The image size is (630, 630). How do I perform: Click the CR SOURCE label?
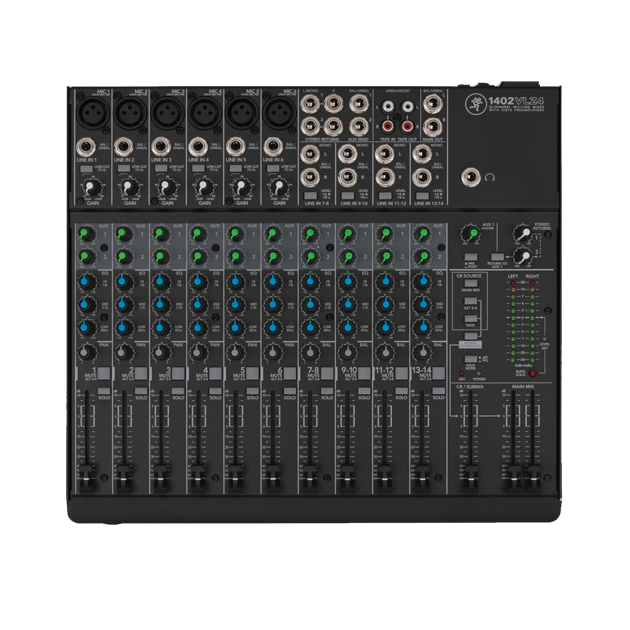coord(469,276)
